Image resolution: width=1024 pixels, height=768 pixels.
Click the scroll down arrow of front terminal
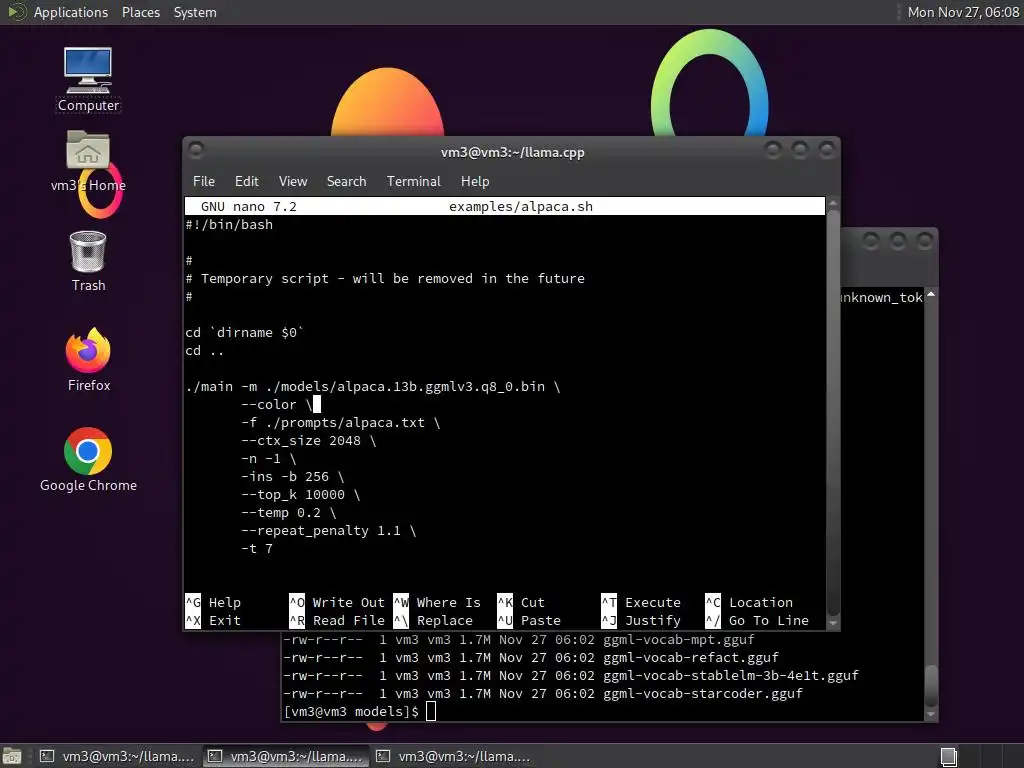pyautogui.click(x=833, y=623)
